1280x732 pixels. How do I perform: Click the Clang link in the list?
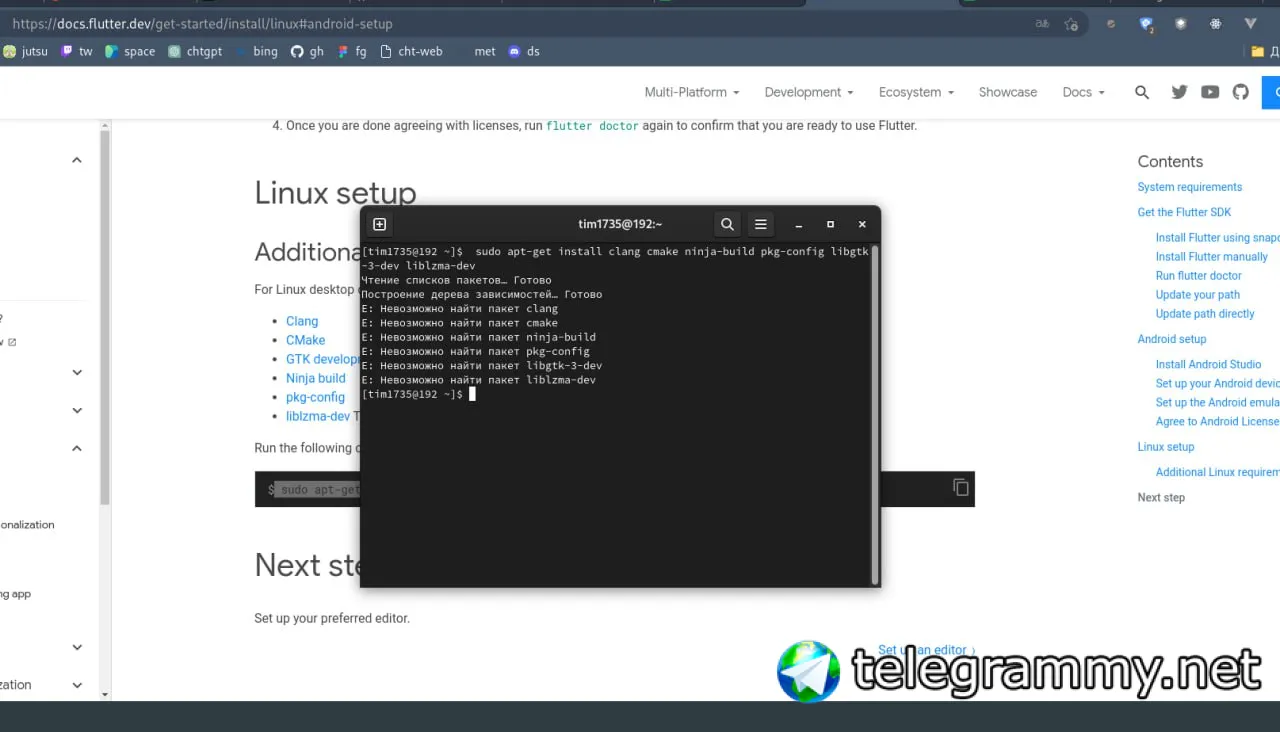[x=302, y=321]
